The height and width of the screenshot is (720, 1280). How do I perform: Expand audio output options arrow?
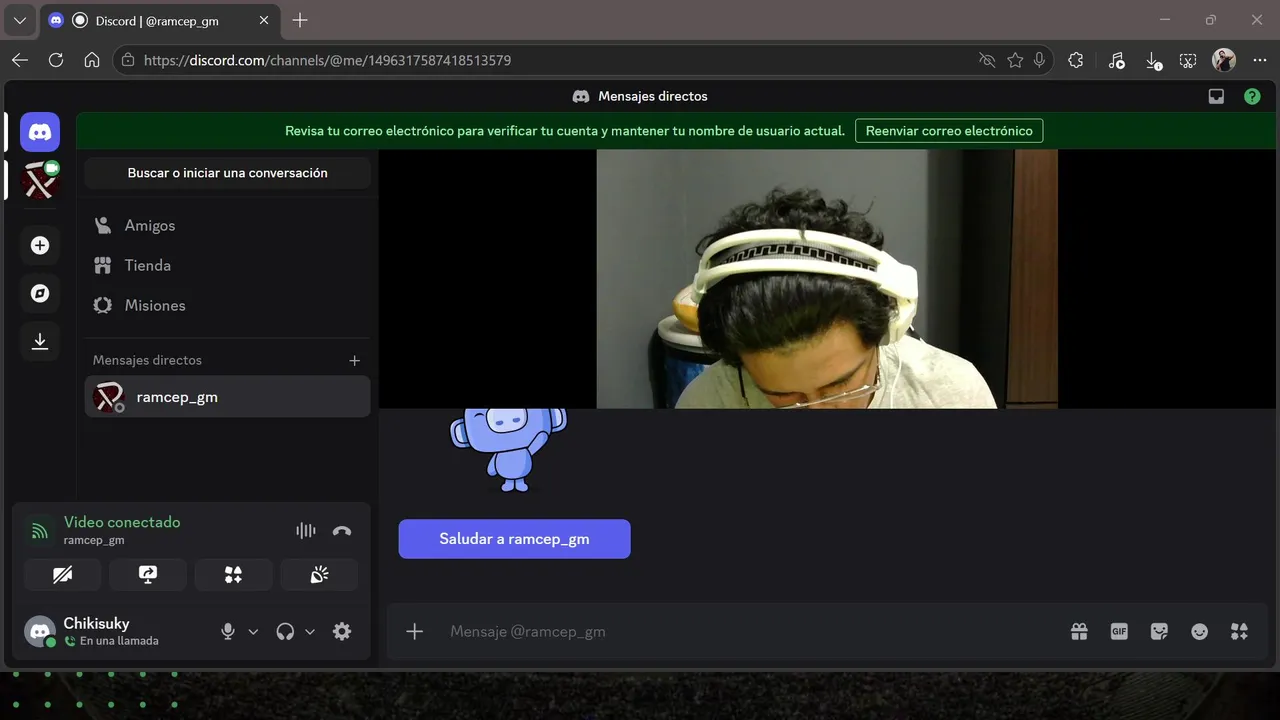coord(310,632)
